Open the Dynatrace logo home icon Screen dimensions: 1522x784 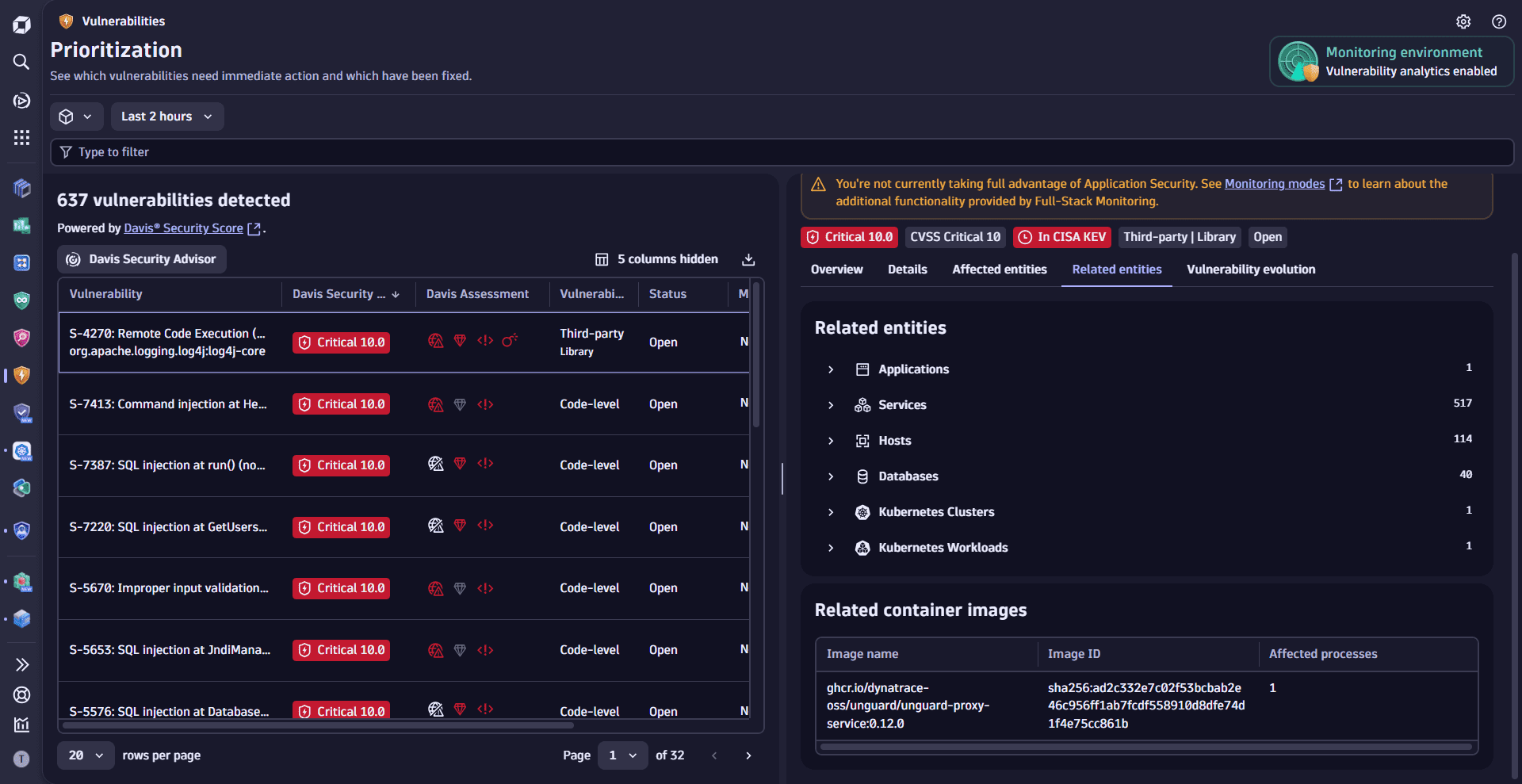[21, 25]
